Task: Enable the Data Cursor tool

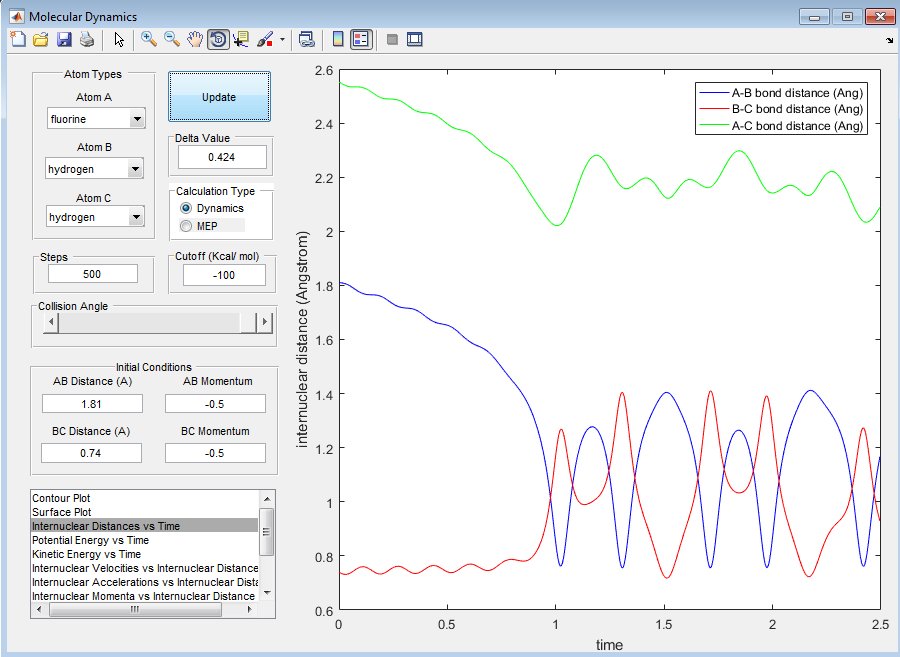Action: click(241, 39)
